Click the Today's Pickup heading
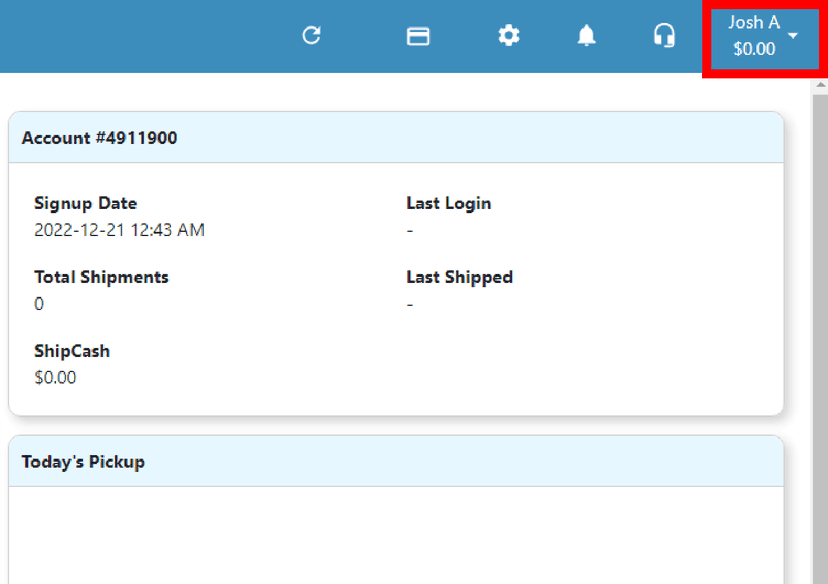 click(83, 462)
